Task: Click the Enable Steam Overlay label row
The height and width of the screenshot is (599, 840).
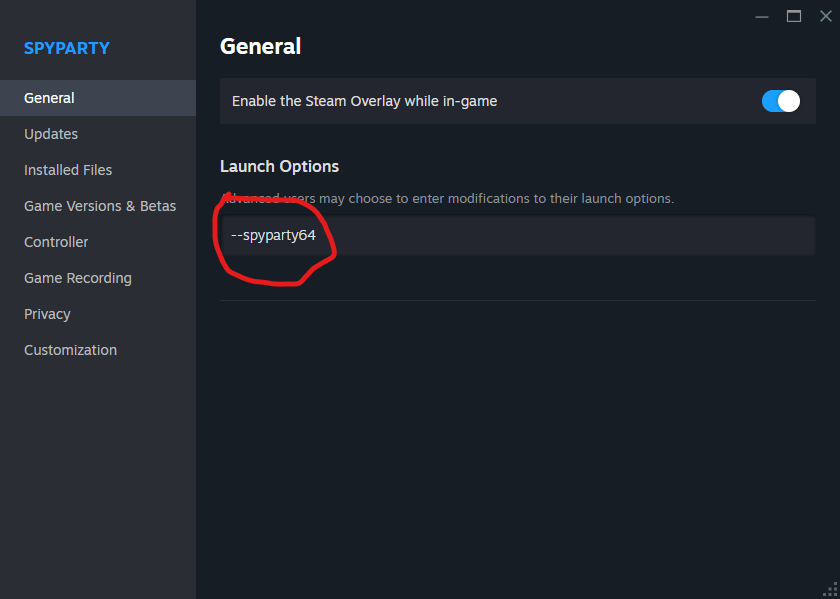Action: click(x=518, y=101)
